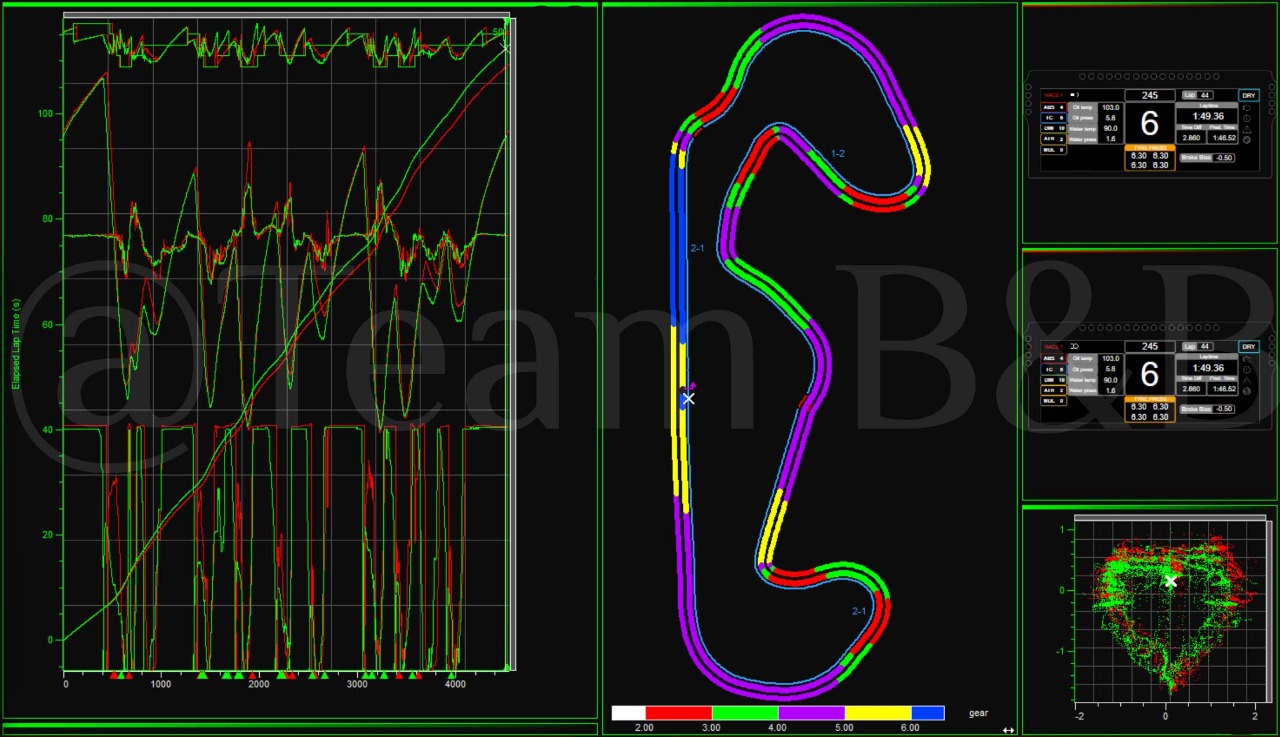Click the TYRE PRESS header on the upper dashboard
This screenshot has width=1280, height=737.
point(1150,148)
